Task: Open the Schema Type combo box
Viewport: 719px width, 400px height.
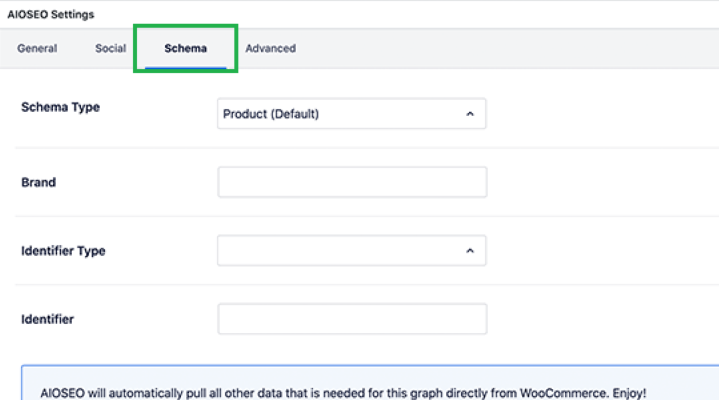Action: pyautogui.click(x=350, y=114)
